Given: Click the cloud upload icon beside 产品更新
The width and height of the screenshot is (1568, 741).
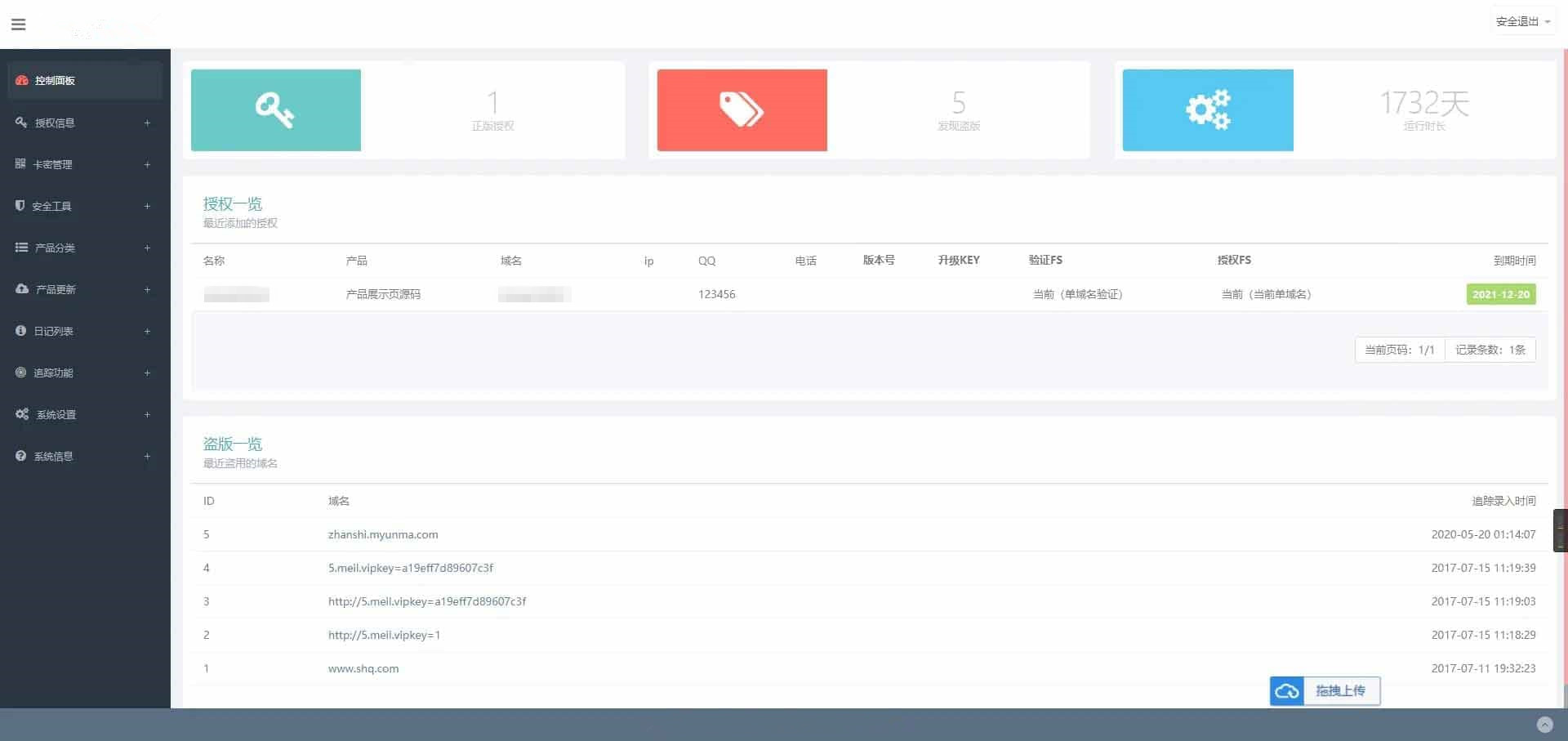Looking at the screenshot, I should tap(22, 288).
